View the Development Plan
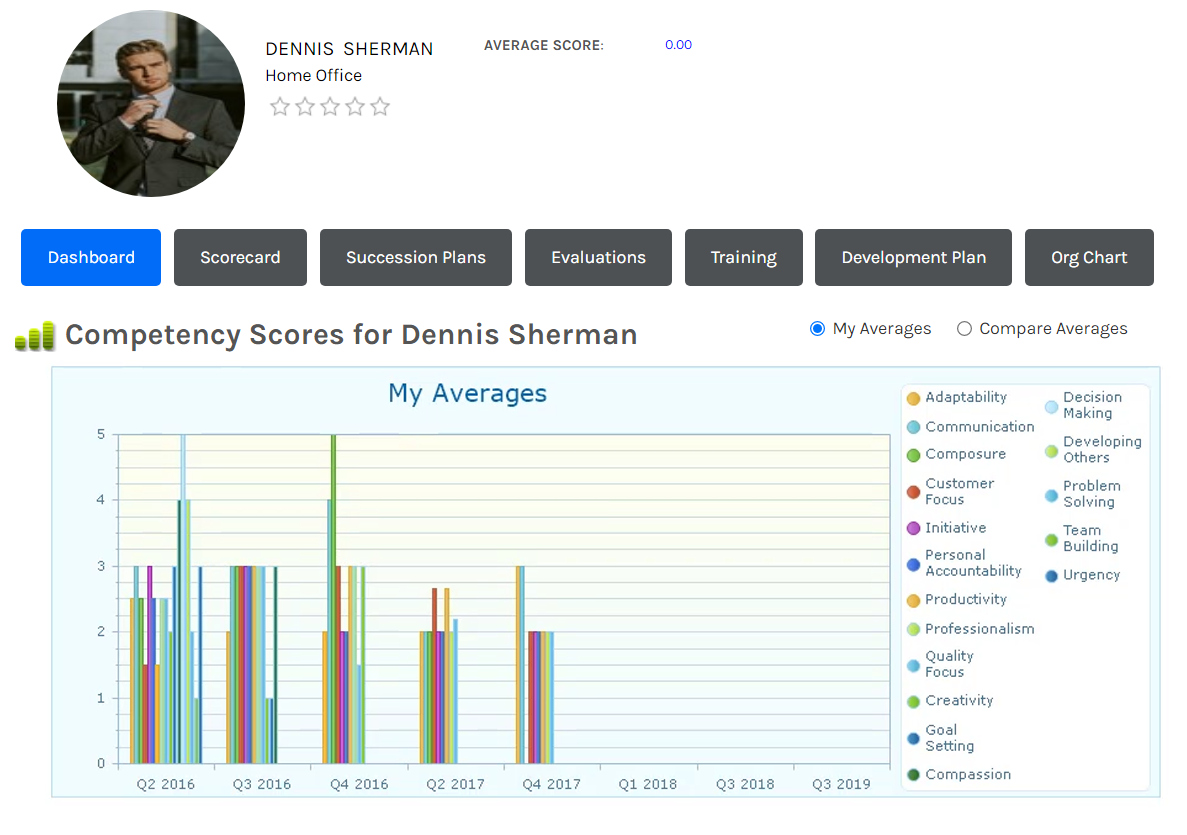The height and width of the screenshot is (835, 1187). (x=913, y=257)
